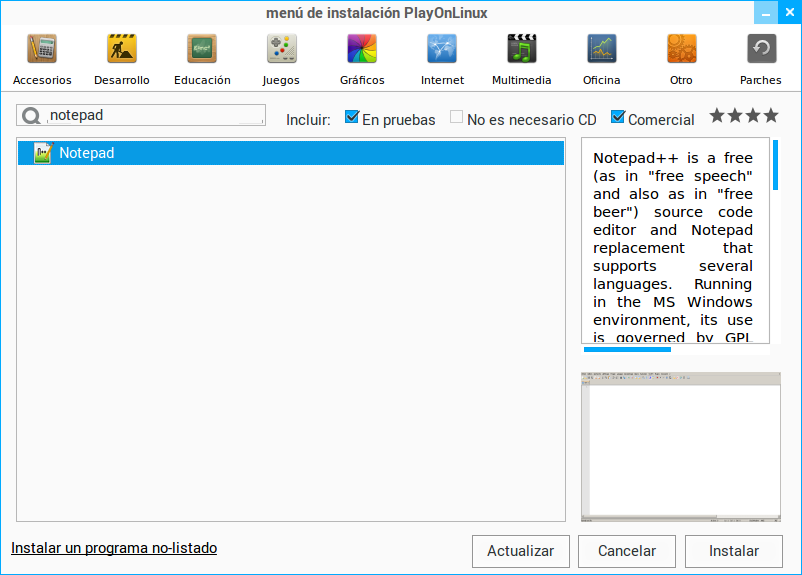Click the Cancelar button
This screenshot has height=575, width=802.
(627, 551)
